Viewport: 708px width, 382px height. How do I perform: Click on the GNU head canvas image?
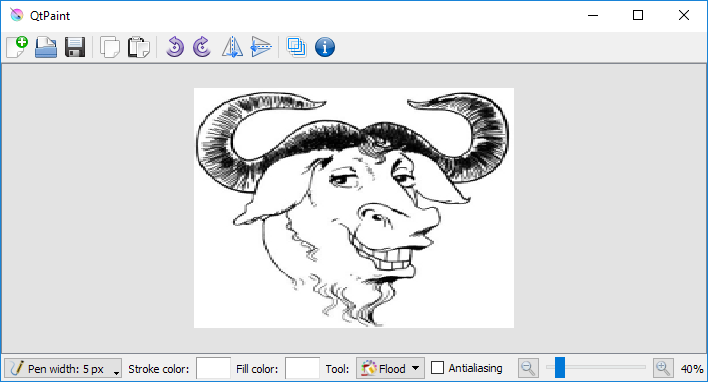[354, 208]
